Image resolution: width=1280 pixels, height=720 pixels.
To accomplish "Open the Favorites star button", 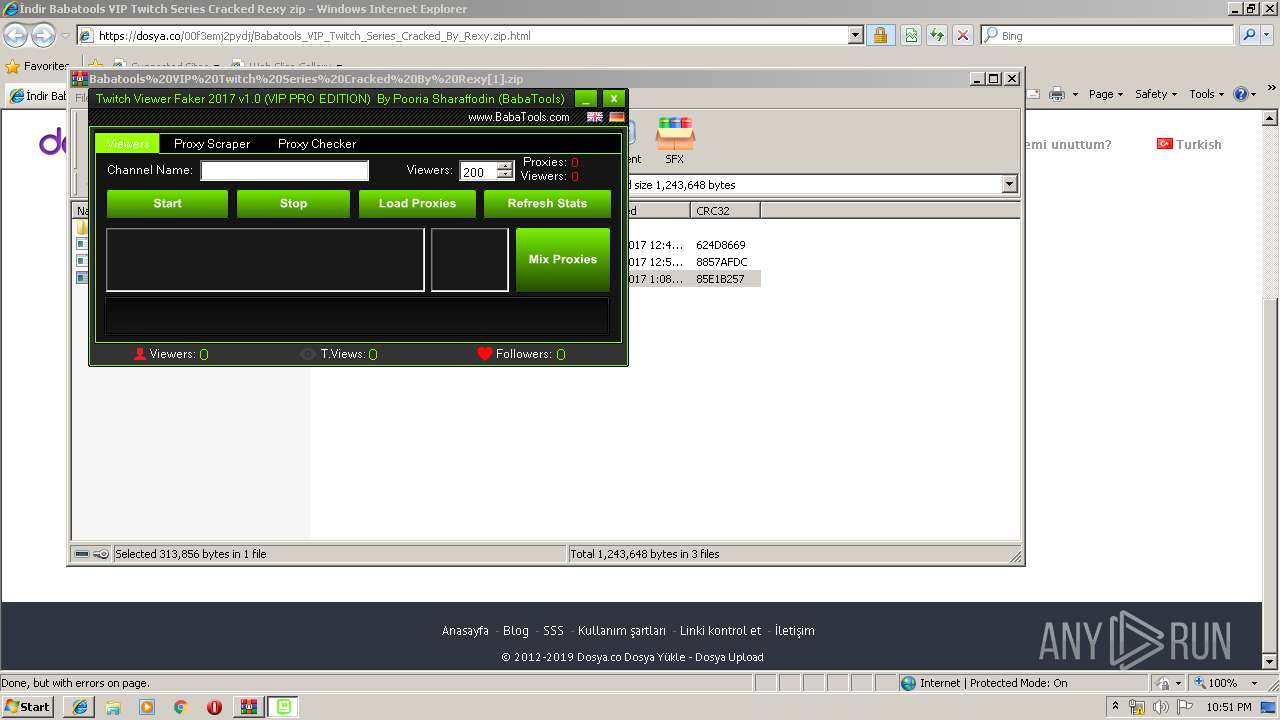I will (x=38, y=66).
